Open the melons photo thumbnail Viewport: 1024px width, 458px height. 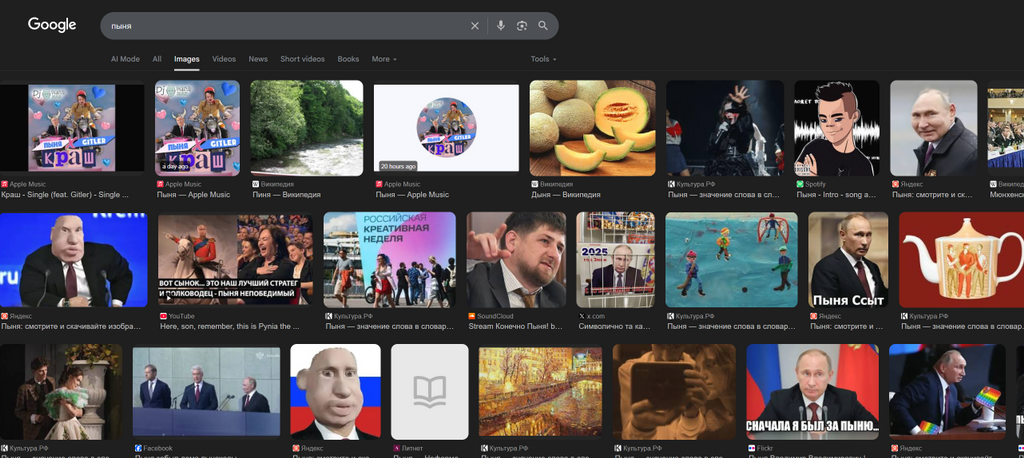coord(592,128)
